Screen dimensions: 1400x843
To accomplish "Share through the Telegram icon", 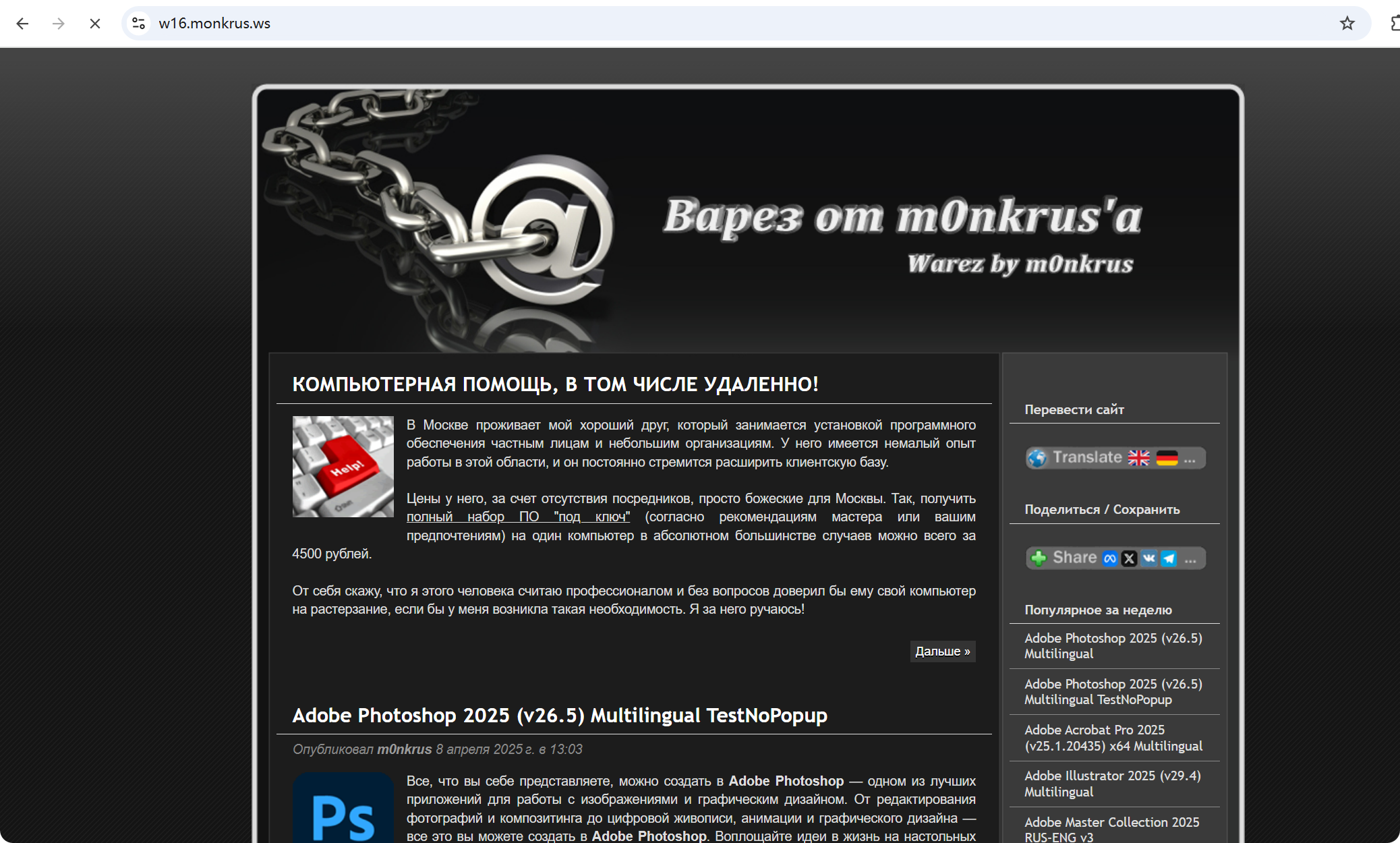I will pos(1169,558).
